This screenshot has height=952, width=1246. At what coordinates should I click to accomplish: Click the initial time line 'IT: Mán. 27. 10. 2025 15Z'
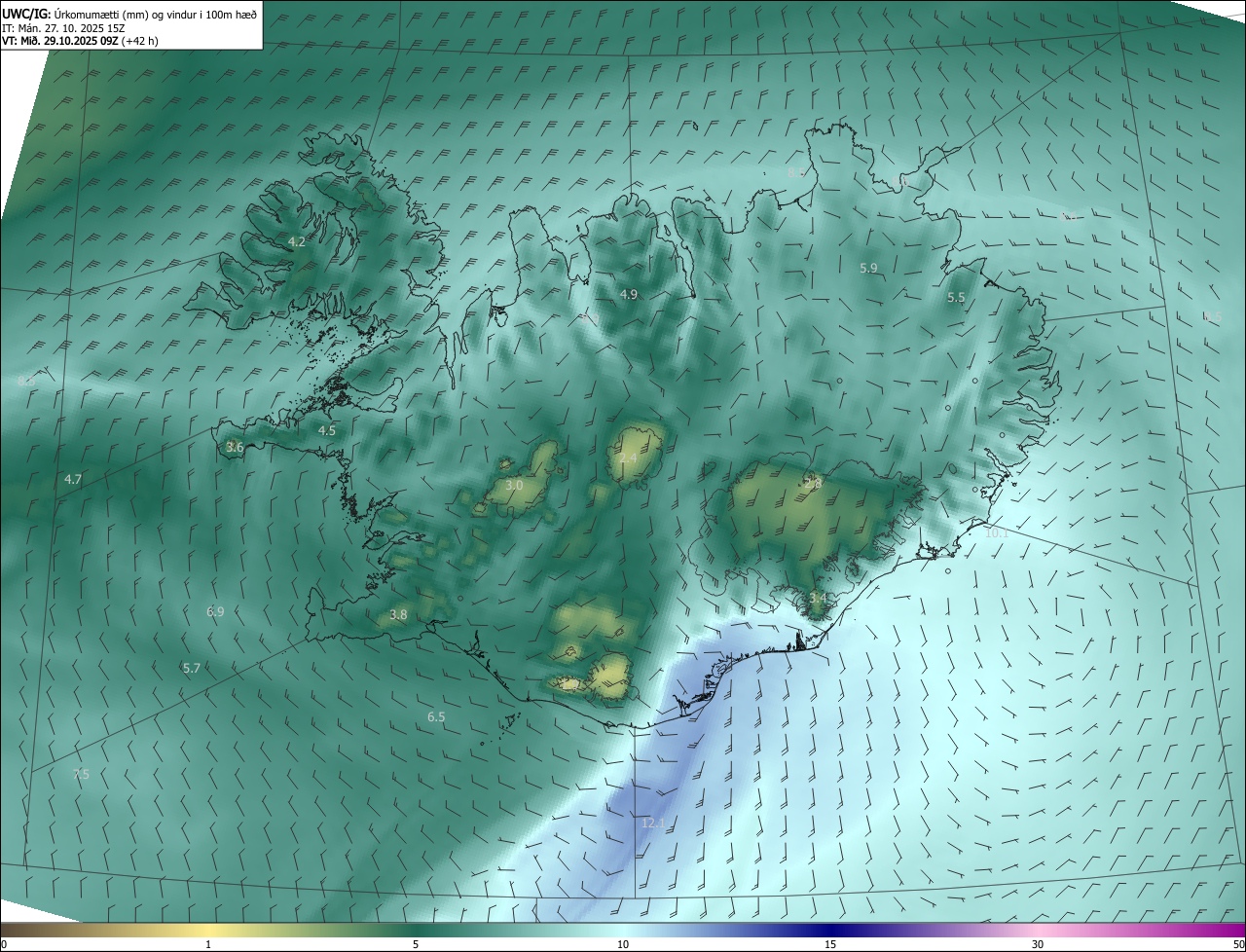63,27
